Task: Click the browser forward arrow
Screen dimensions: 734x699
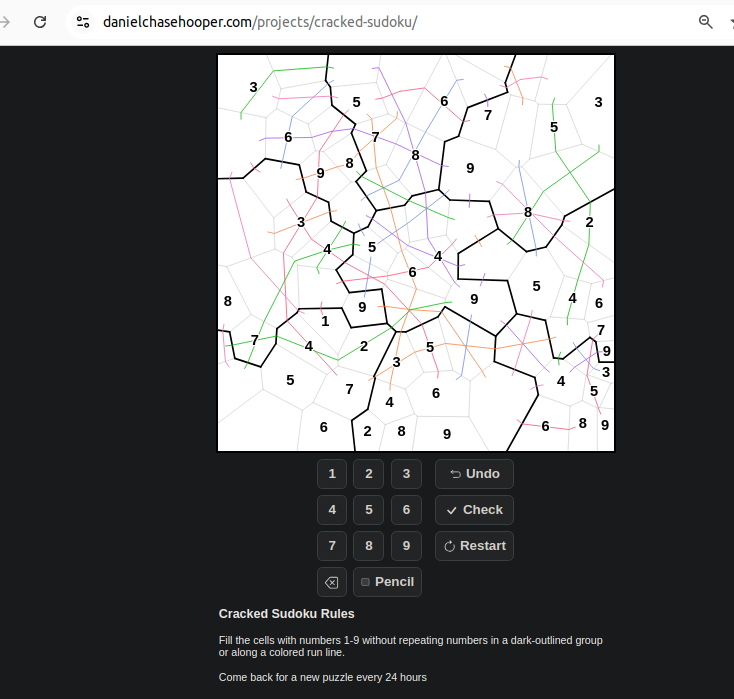Action: pyautogui.click(x=5, y=22)
